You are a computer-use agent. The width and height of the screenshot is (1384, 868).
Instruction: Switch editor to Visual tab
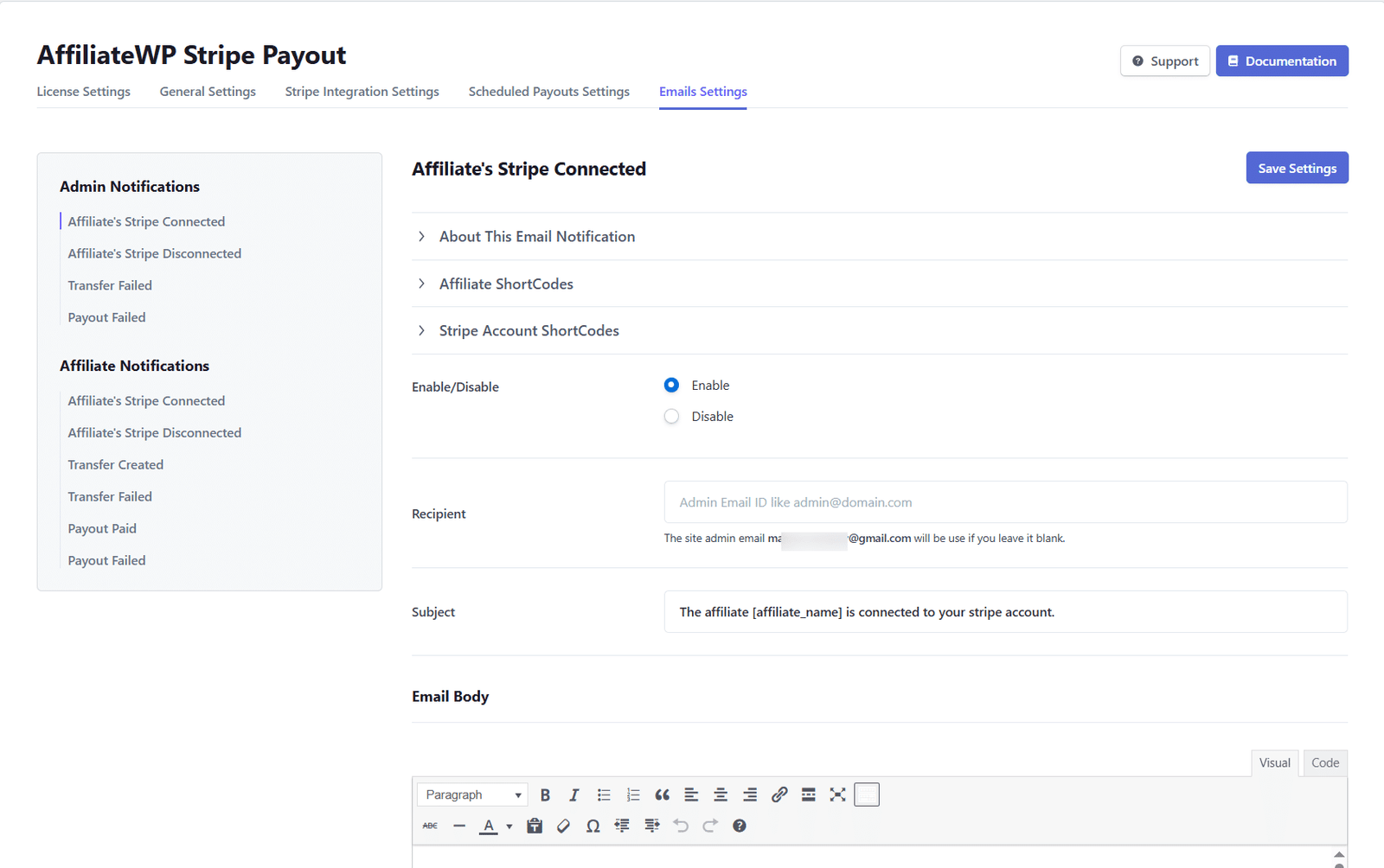pyautogui.click(x=1275, y=763)
